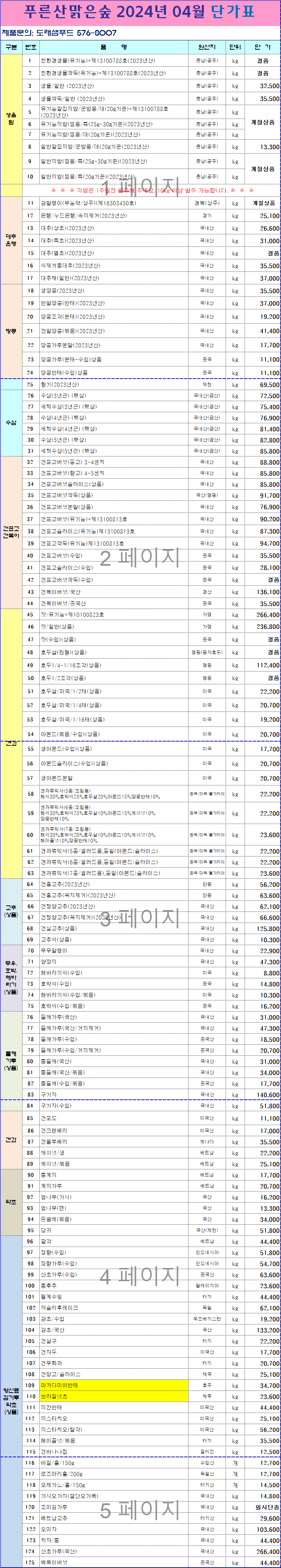Click the 2024년 04월 단가표 title
Viewport: 281px width, 1568px height.
point(139,12)
